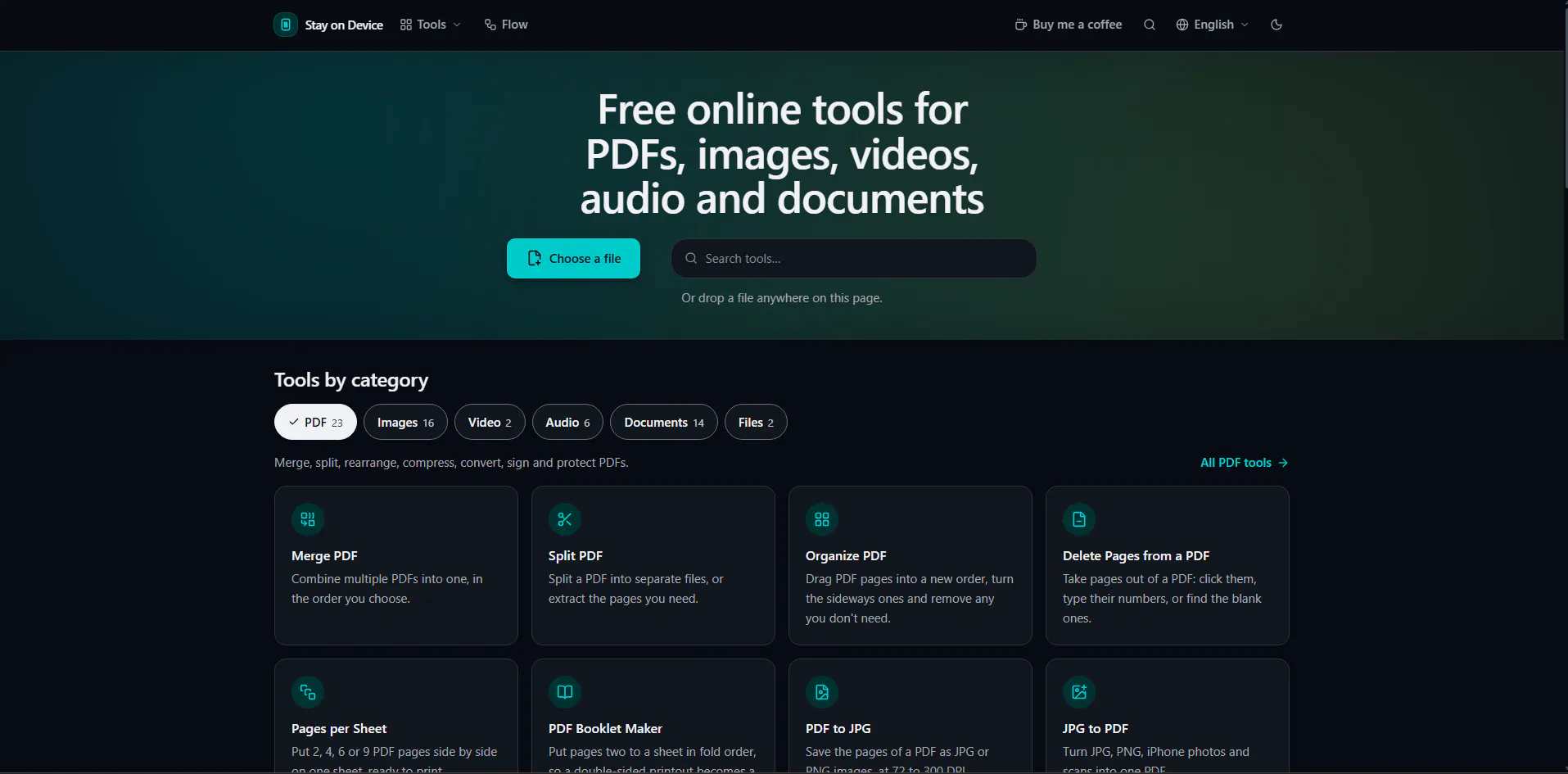1568x774 pixels.
Task: Click the PDF to JPG icon
Action: 822,692
